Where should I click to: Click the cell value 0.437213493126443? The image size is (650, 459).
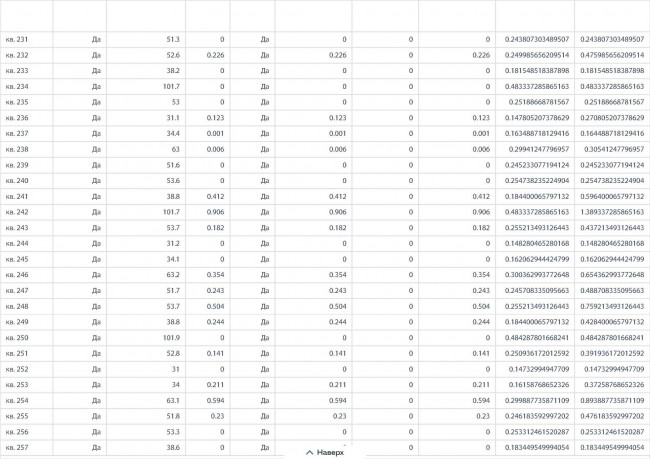(612, 228)
